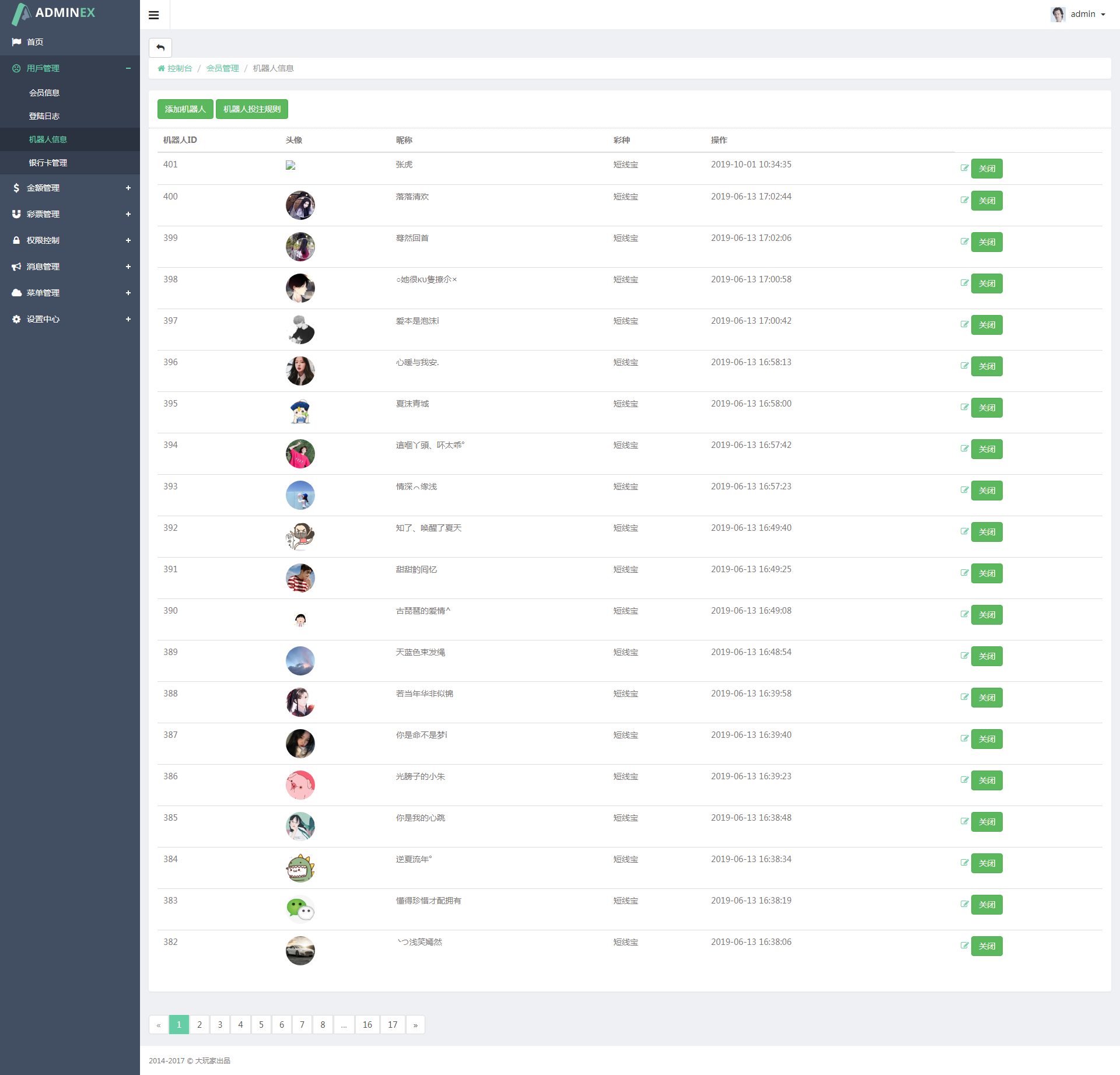This screenshot has height=1075, width=1120.
Task: Click edit pencil icon for robot 401
Action: pos(964,168)
